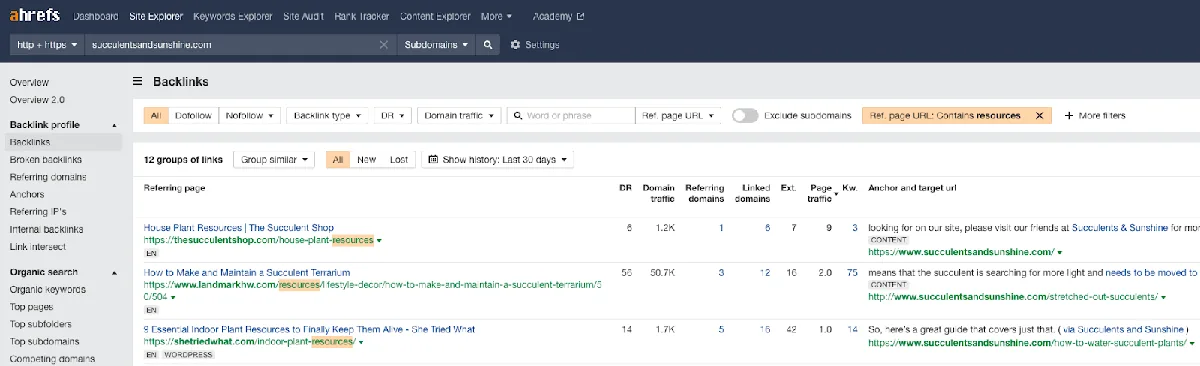The height and width of the screenshot is (366, 1200).
Task: Click the Word or phrase search field
Action: tap(571, 116)
